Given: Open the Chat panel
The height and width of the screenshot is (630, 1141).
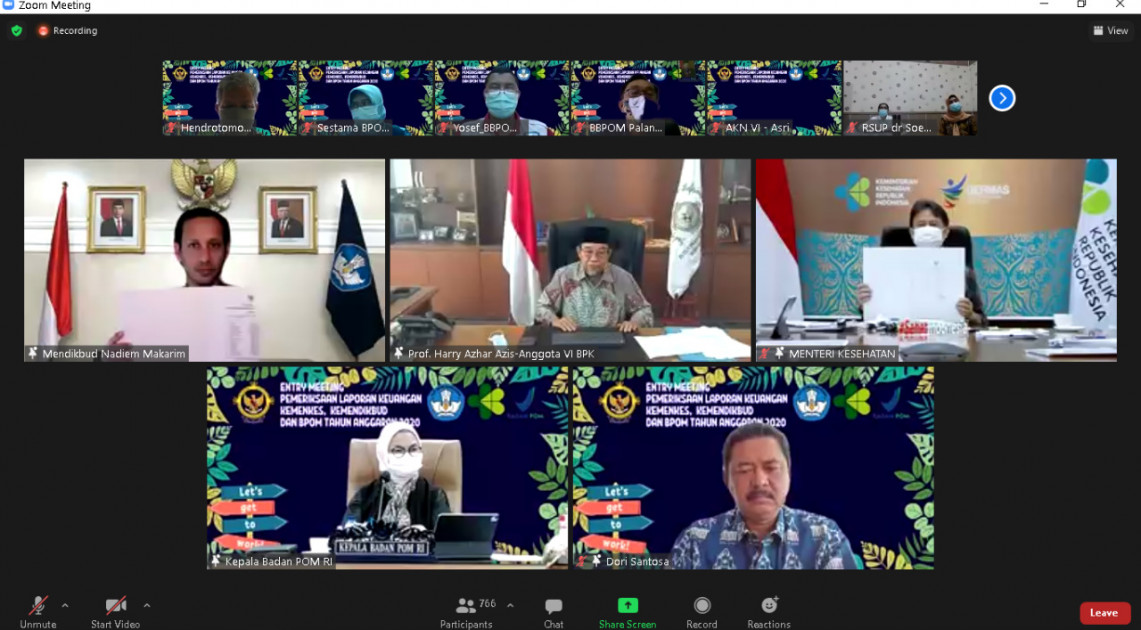Looking at the screenshot, I should (x=553, y=607).
